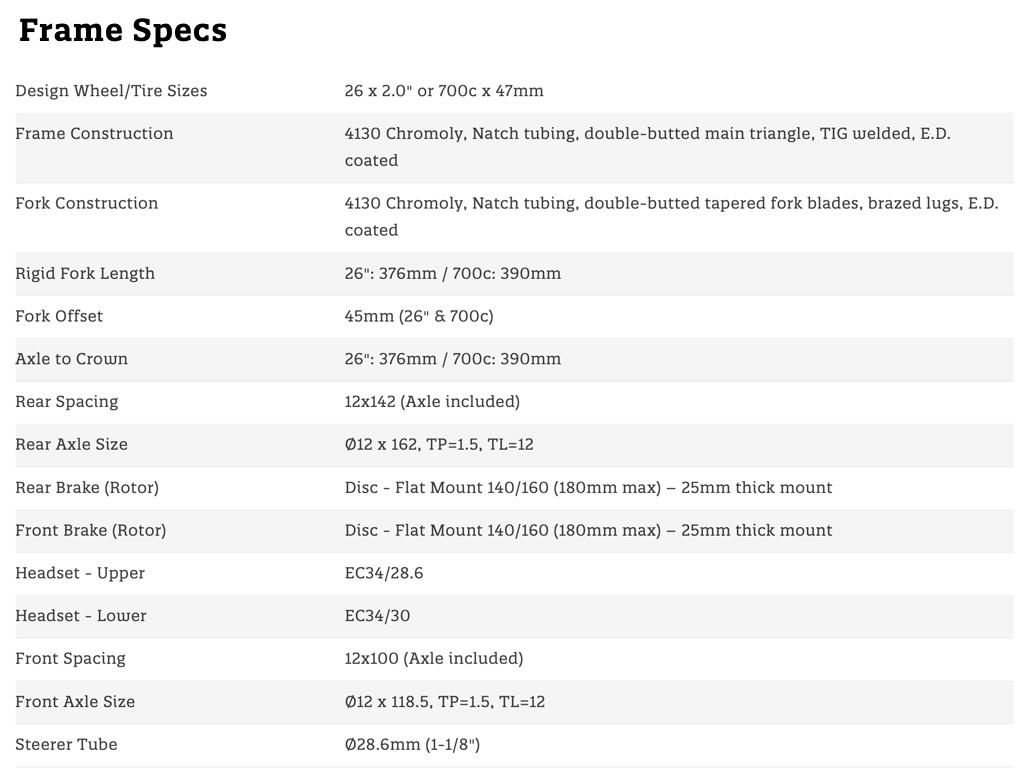The height and width of the screenshot is (768, 1024).
Task: Click the Frame Specs heading
Action: pyautogui.click(x=122, y=30)
